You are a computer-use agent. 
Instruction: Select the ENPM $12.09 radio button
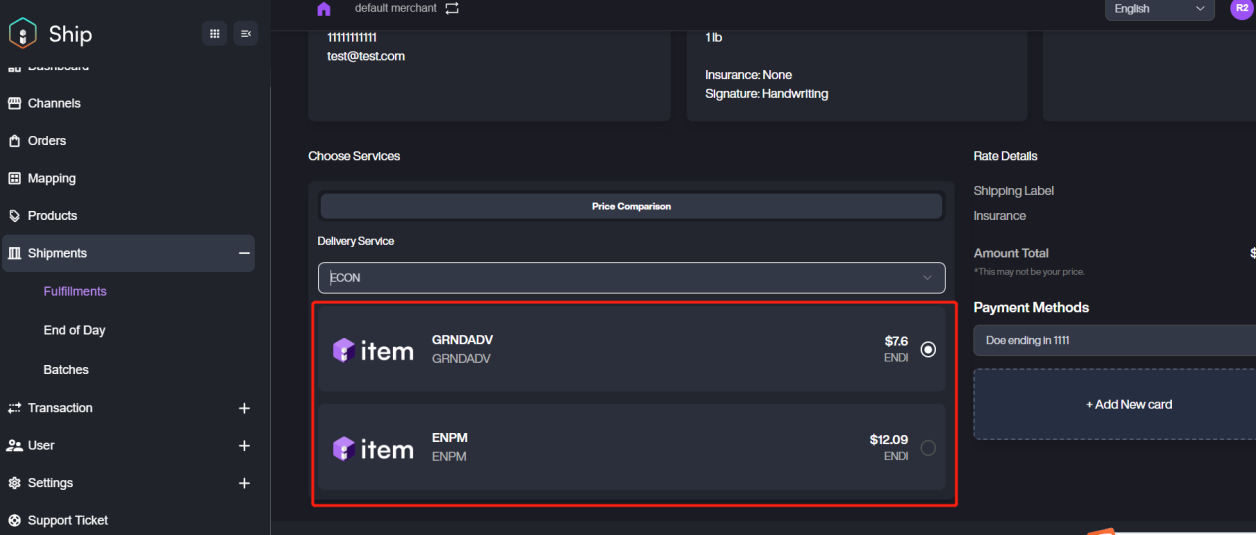pyautogui.click(x=928, y=448)
